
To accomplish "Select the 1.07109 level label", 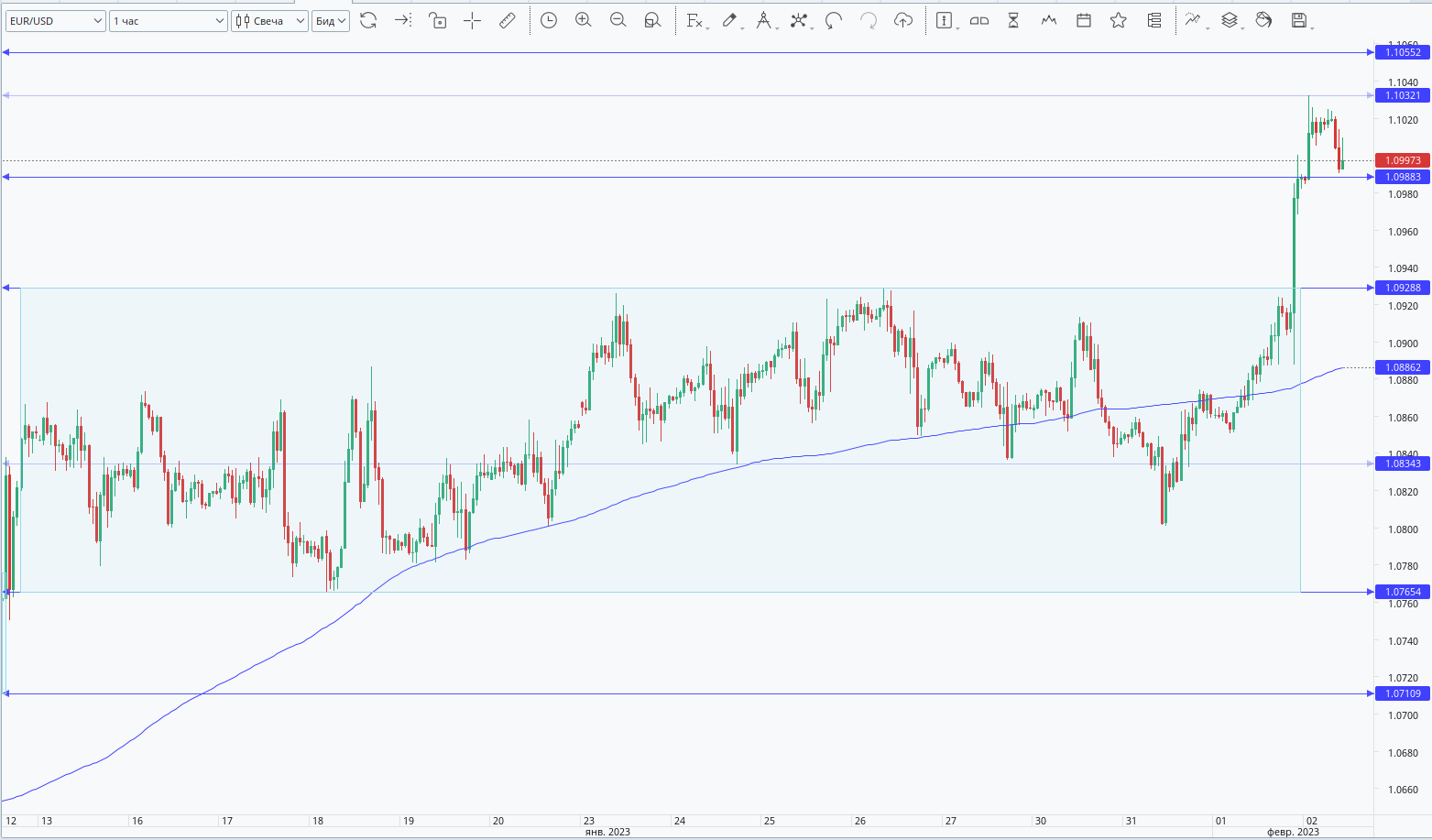I will point(1403,693).
